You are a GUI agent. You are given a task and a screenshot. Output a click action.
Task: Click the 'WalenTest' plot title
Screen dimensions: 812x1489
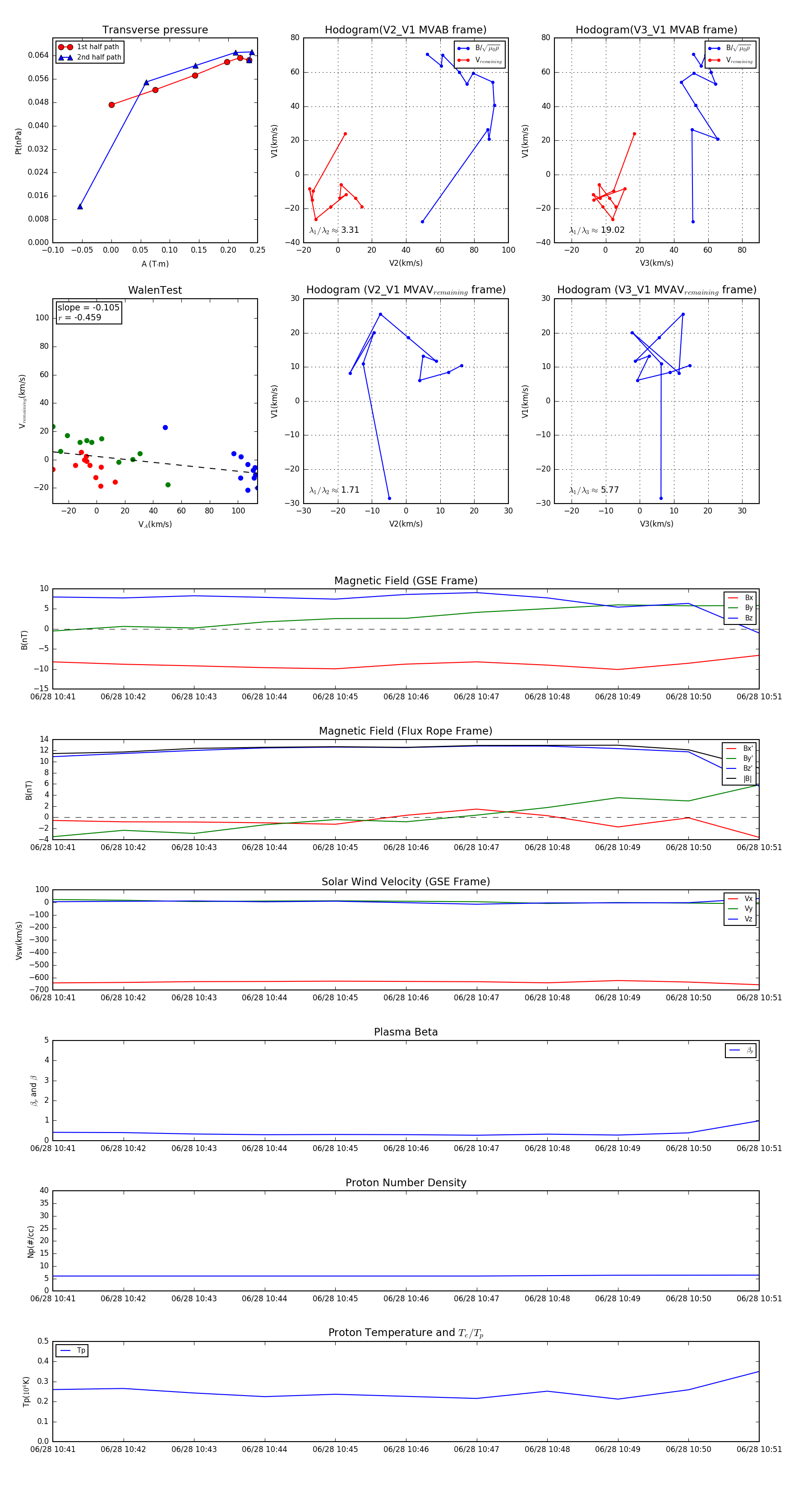[155, 290]
